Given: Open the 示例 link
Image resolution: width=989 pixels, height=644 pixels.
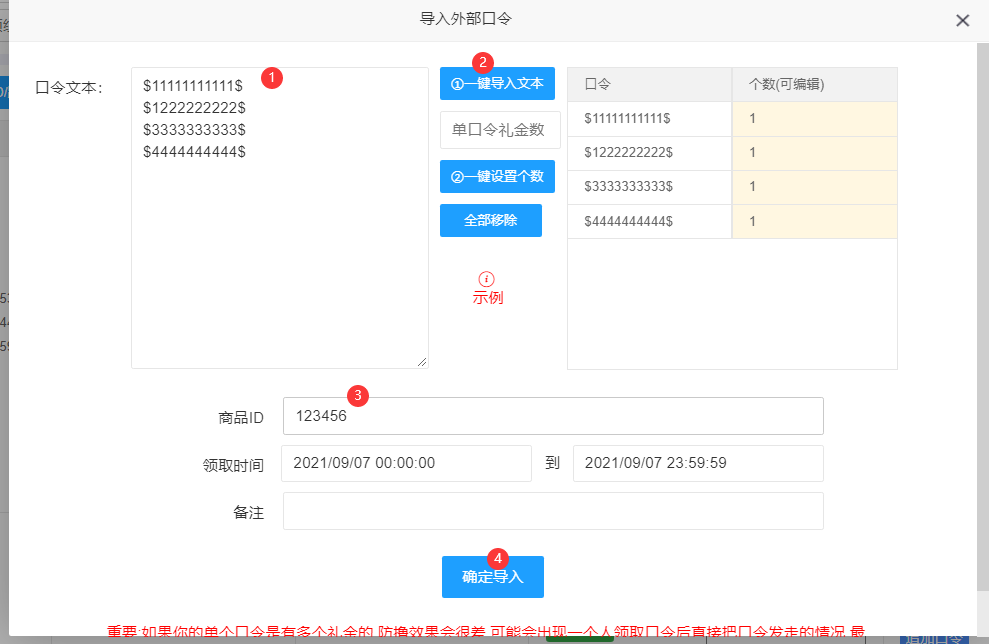Looking at the screenshot, I should click(x=488, y=298).
